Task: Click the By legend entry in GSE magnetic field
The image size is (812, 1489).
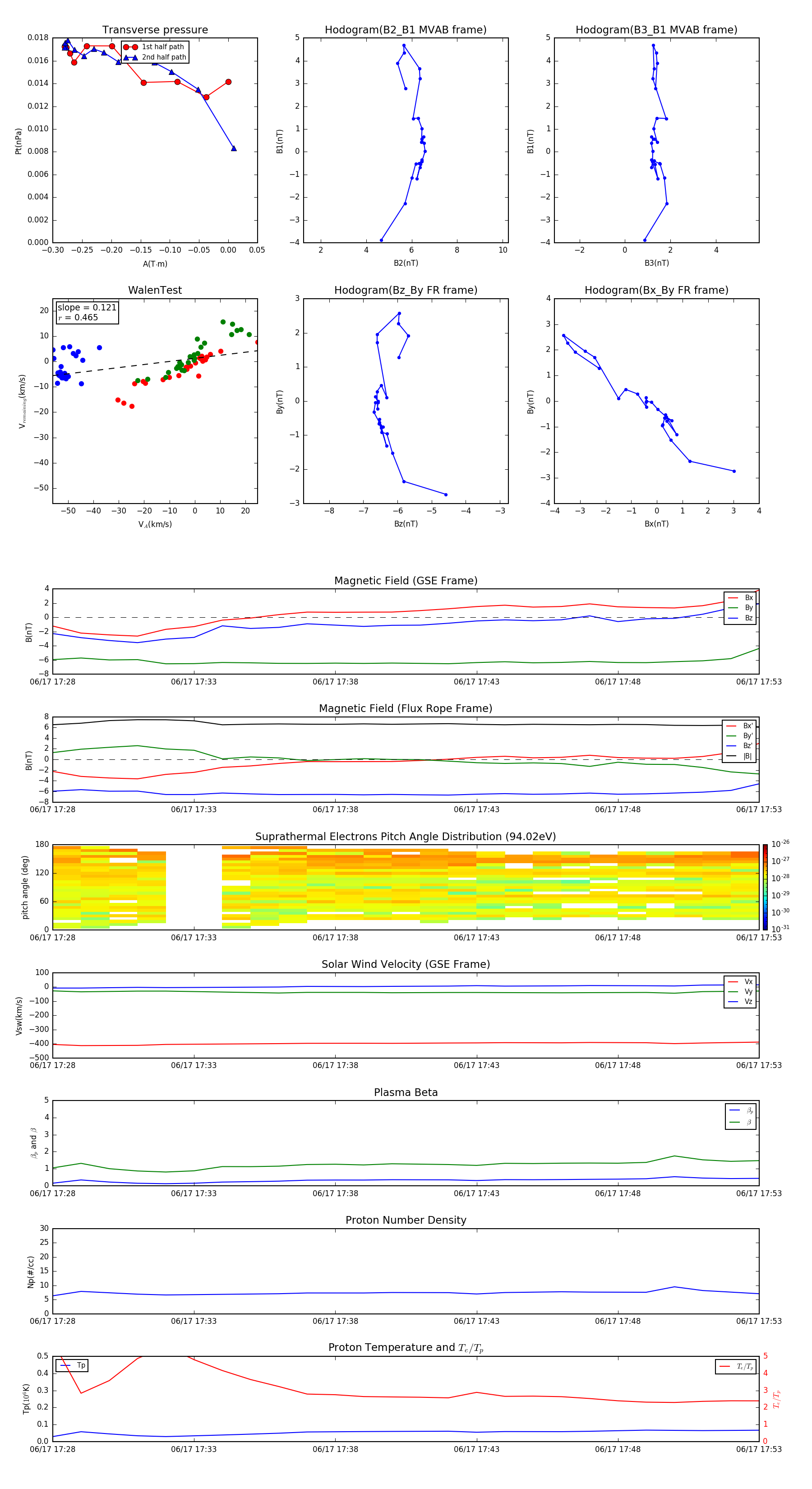Action: point(740,607)
